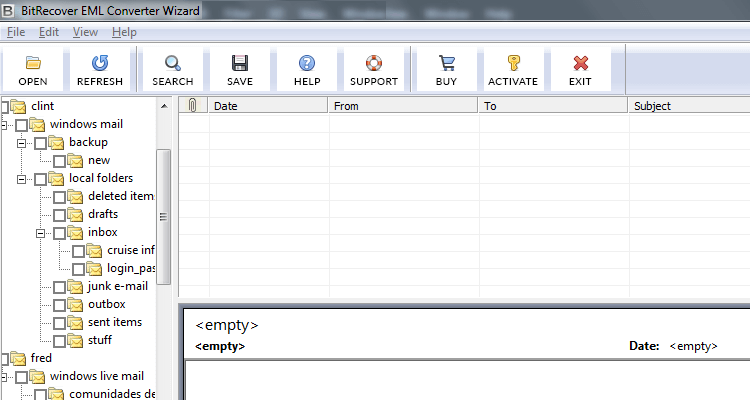This screenshot has height=400, width=750.
Task: Open SUPPORT lifebuoy toolbar icon
Action: pos(374,63)
